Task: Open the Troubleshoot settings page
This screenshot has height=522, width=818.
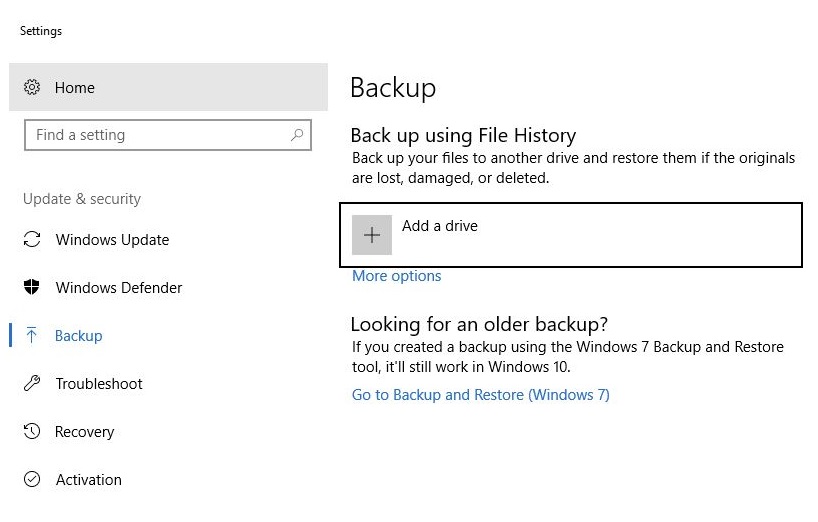Action: (99, 384)
